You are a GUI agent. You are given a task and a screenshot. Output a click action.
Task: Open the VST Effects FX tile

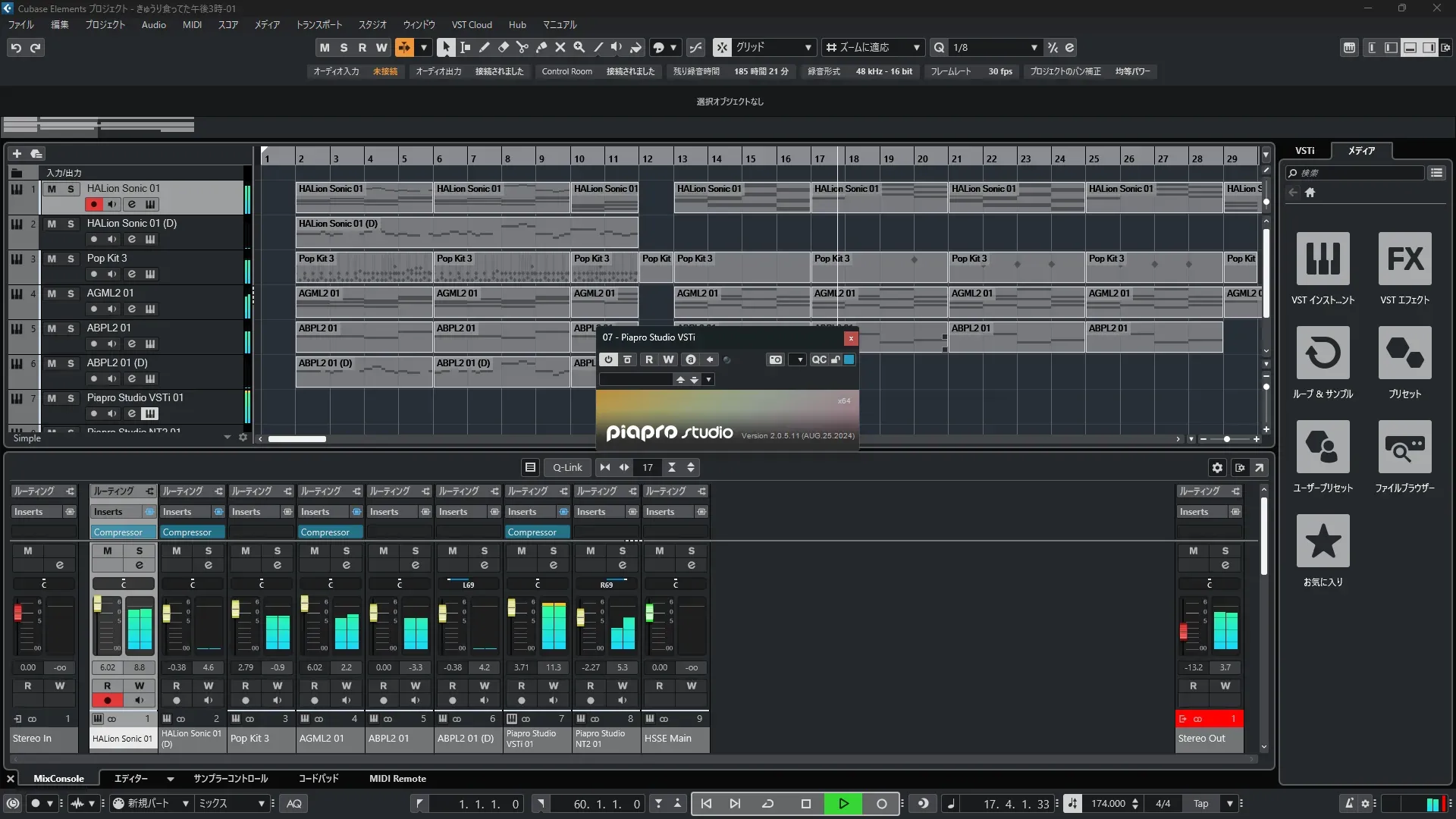tap(1404, 259)
